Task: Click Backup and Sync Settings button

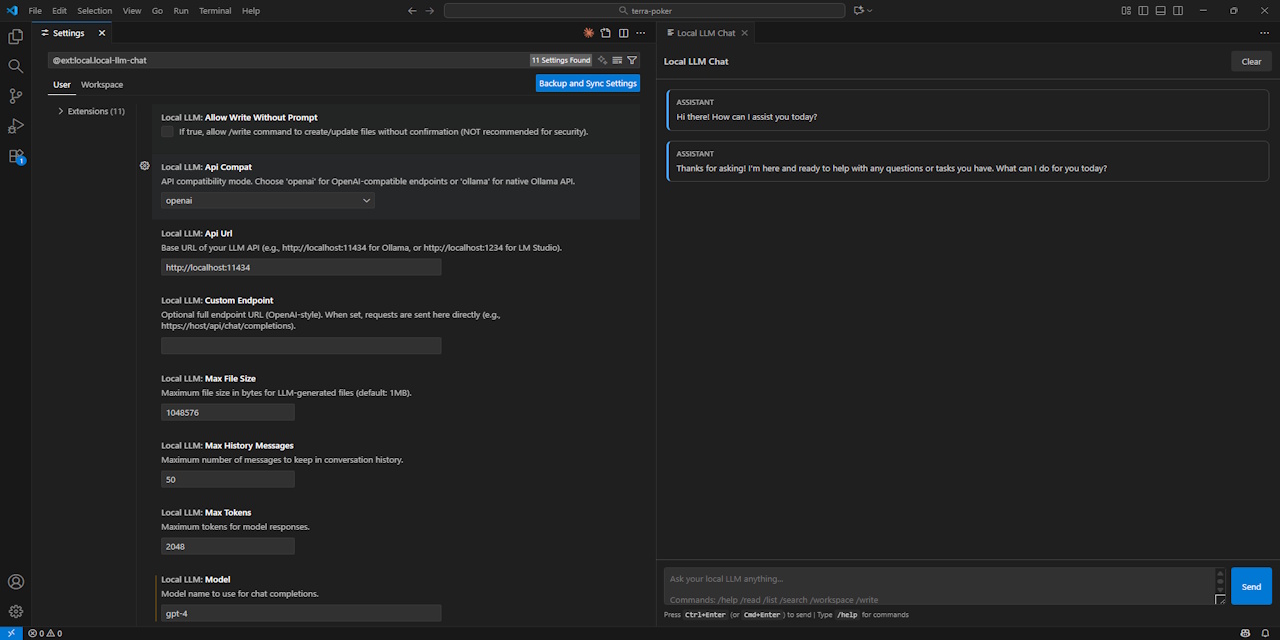Action: point(588,83)
